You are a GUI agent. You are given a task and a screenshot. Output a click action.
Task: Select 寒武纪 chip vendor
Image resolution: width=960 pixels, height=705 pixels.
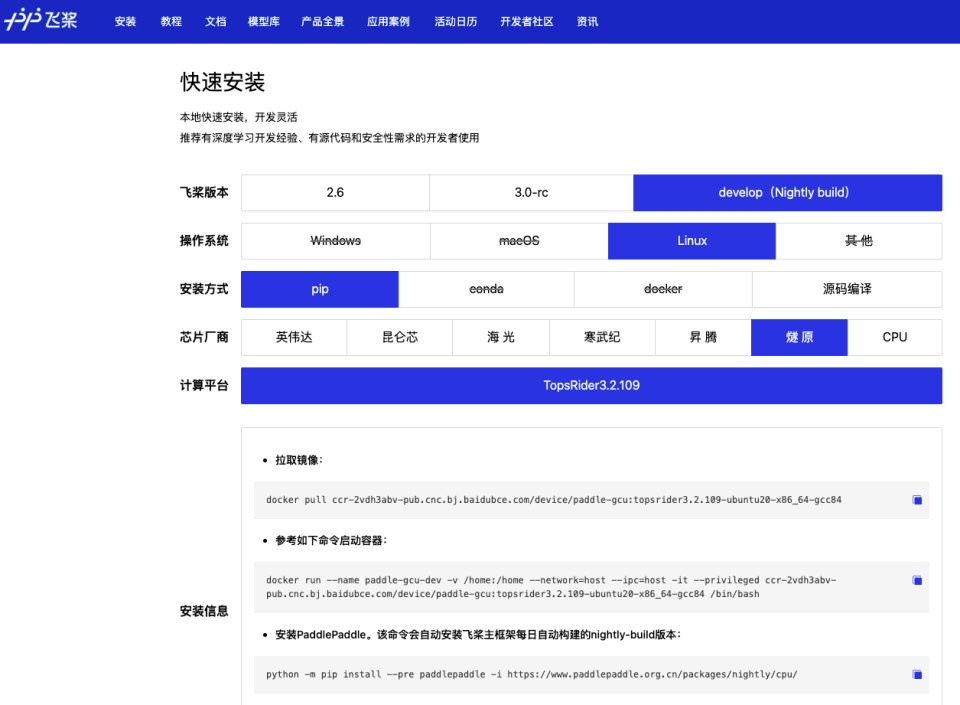(x=602, y=337)
